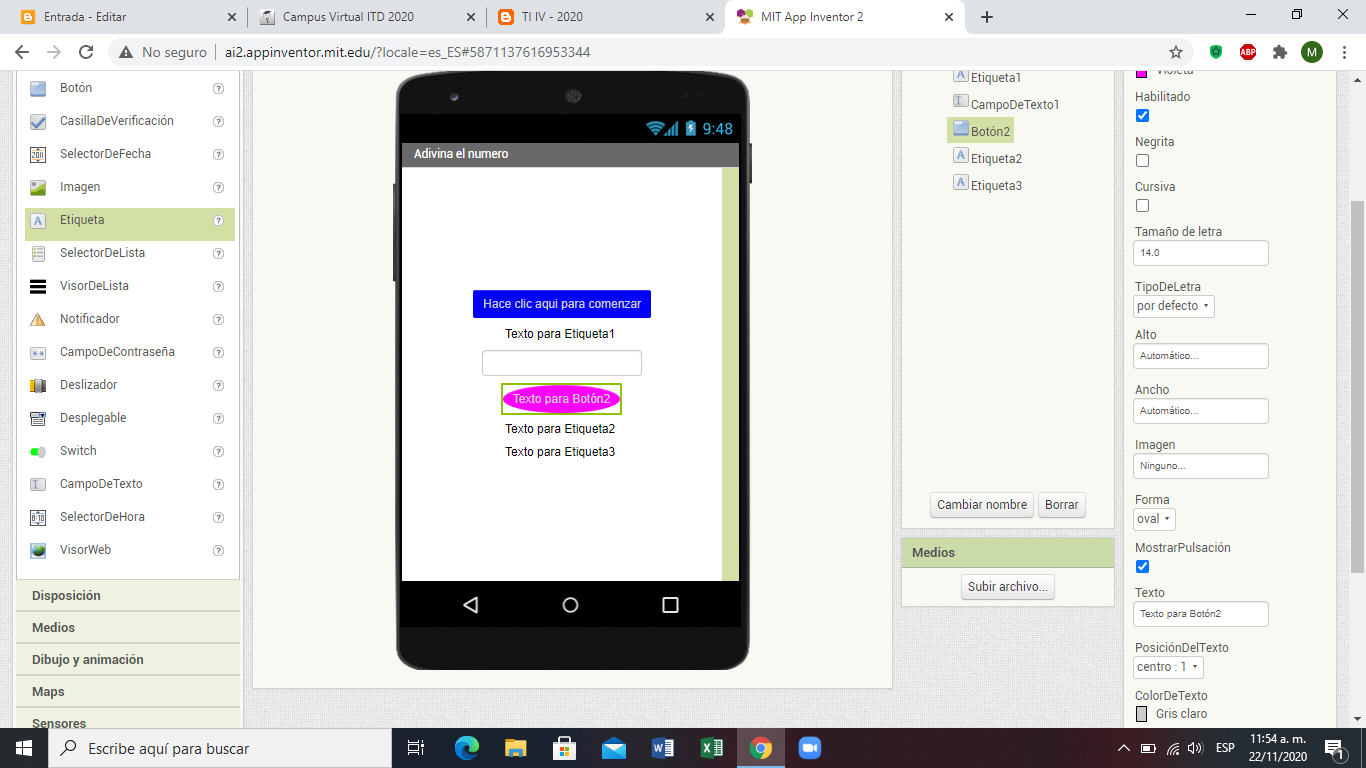This screenshot has height=768, width=1366.
Task: Open Zoom from the taskbar
Action: click(x=809, y=748)
